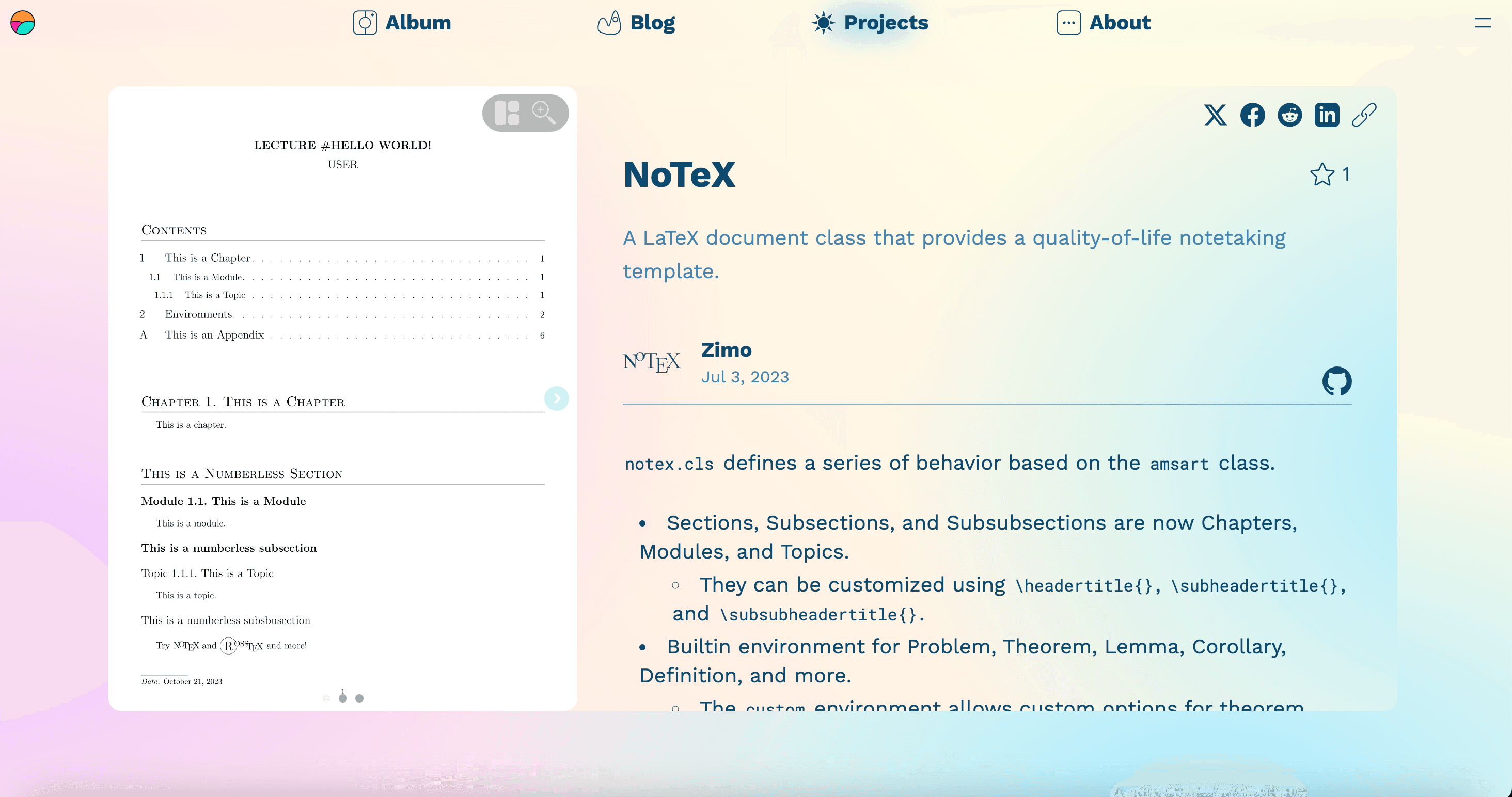
Task: Go to next preview image
Action: click(556, 398)
